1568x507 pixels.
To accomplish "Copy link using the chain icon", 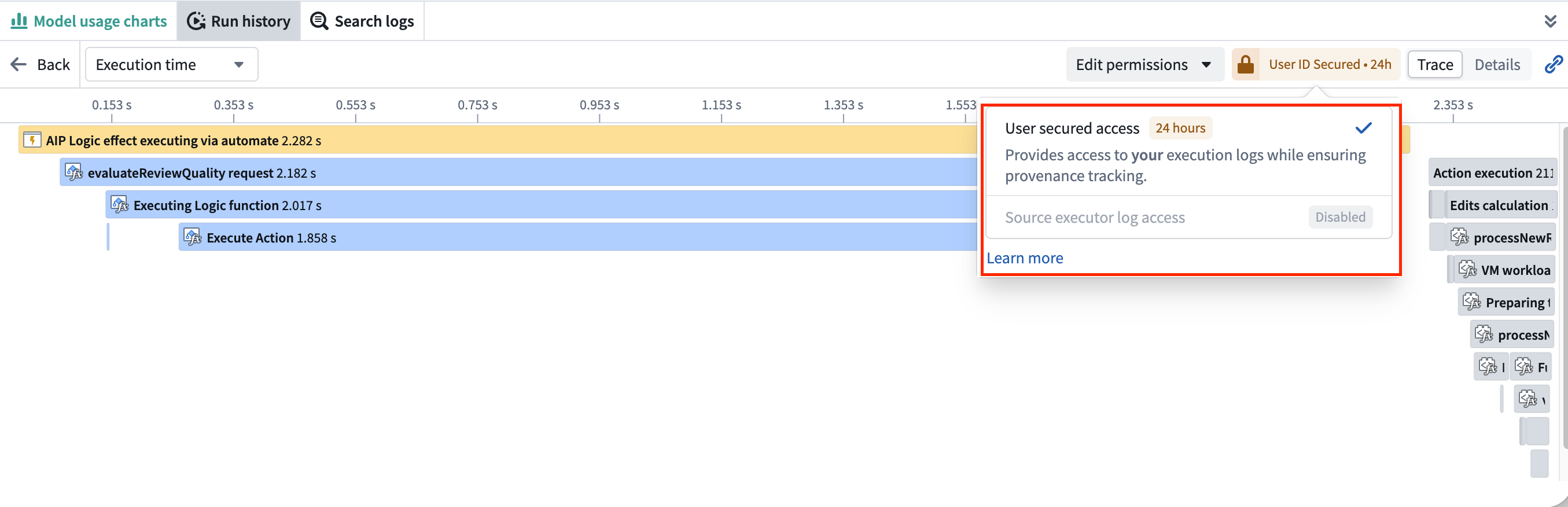I will point(1553,64).
